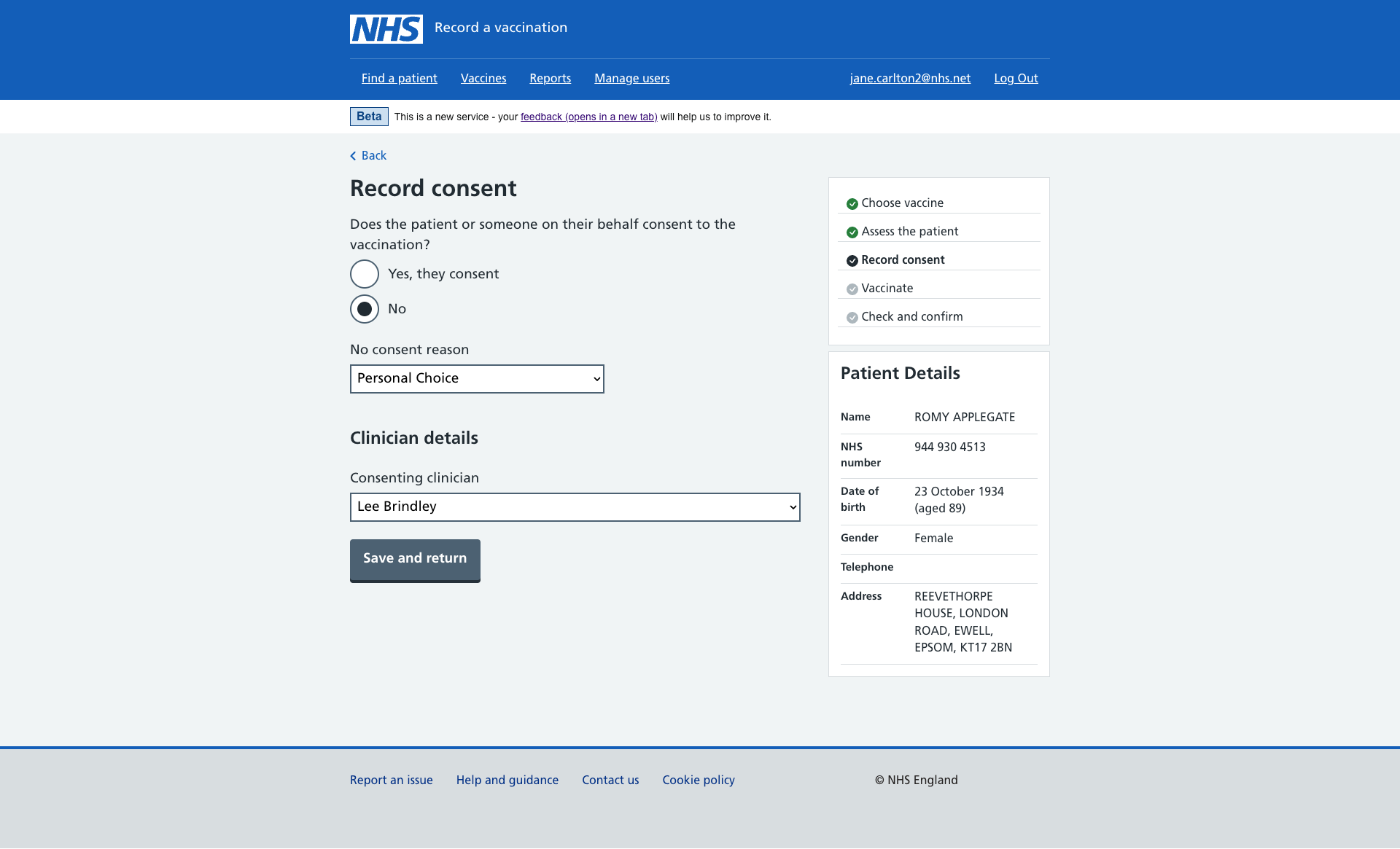Click the Beta tag icon

tap(369, 116)
